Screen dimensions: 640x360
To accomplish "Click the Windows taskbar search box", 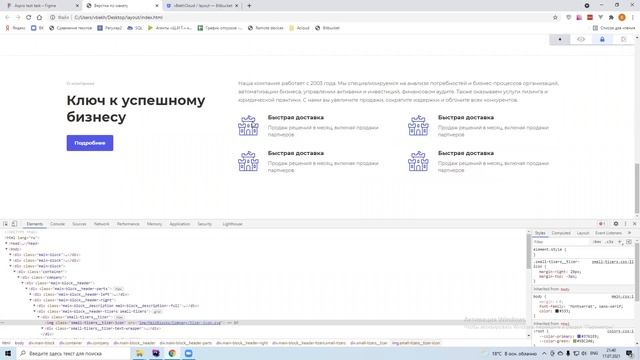I will click(72, 353).
